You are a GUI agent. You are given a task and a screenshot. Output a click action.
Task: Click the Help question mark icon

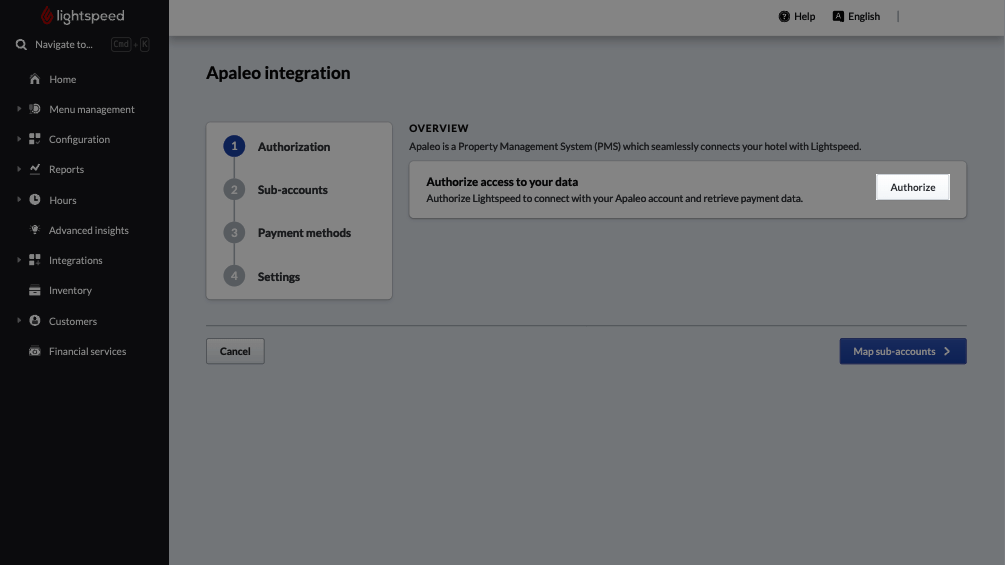coord(784,17)
